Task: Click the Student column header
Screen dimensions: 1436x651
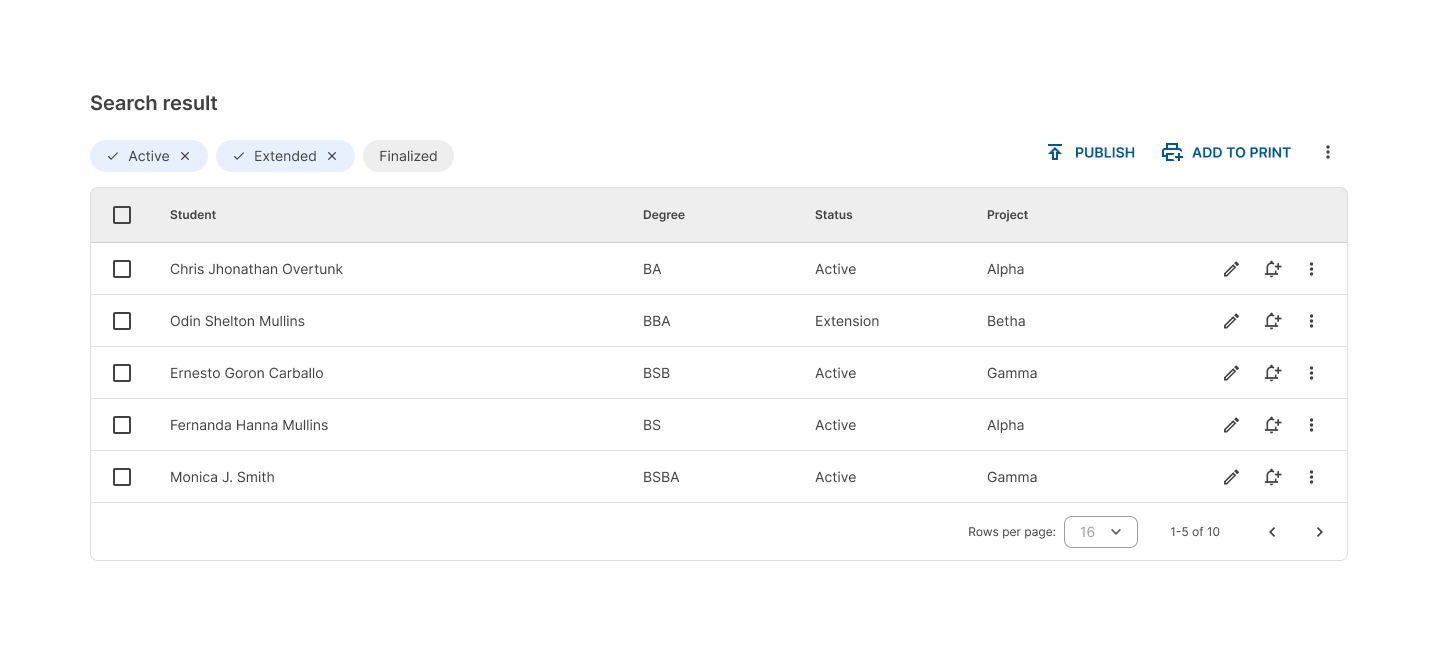Action: (x=193, y=215)
